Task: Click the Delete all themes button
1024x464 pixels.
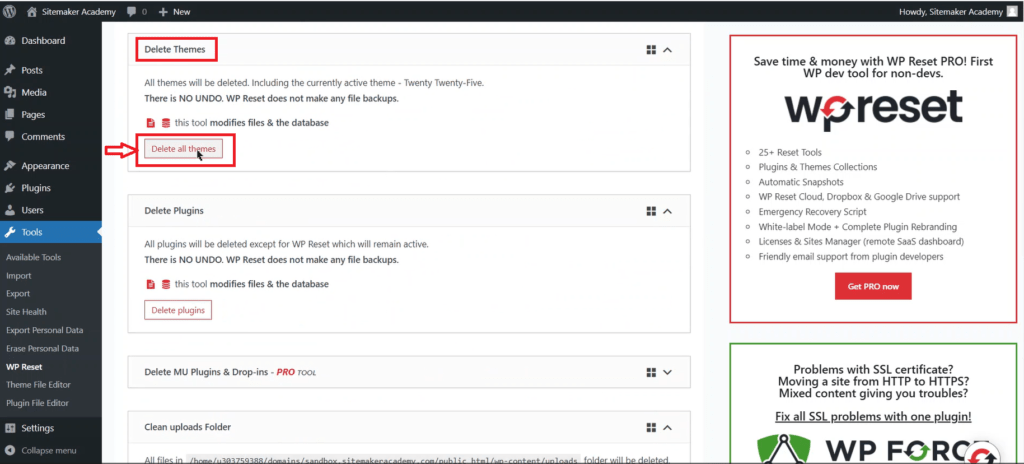Action: click(184, 149)
